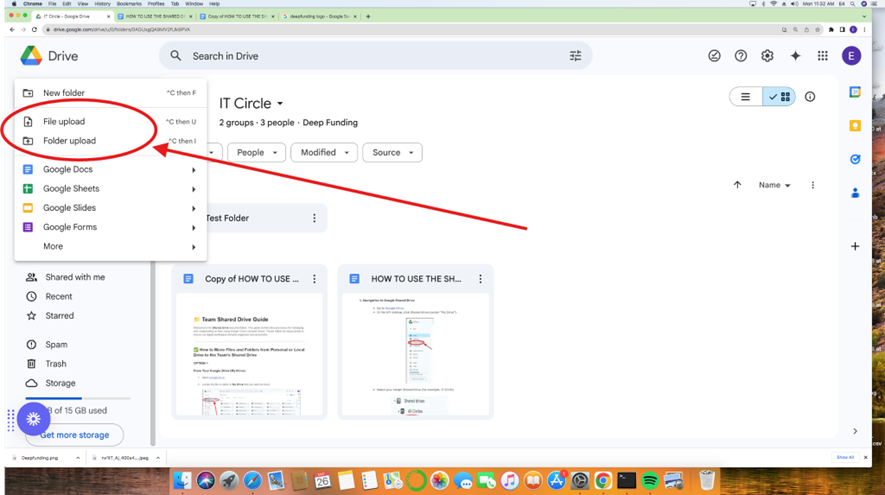885x495 pixels.
Task: Click the Help question mark icon
Action: [x=741, y=56]
